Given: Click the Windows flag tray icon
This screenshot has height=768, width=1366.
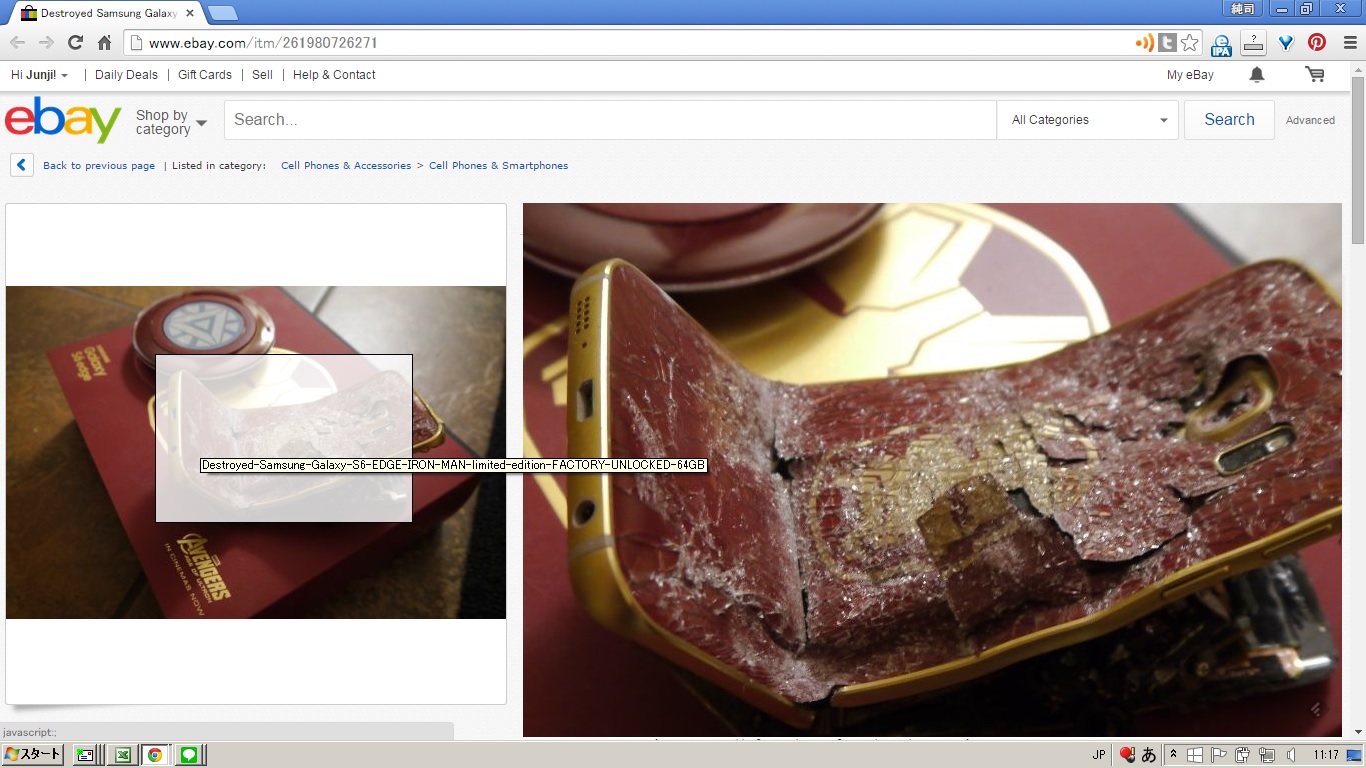Looking at the screenshot, I should (1196, 755).
